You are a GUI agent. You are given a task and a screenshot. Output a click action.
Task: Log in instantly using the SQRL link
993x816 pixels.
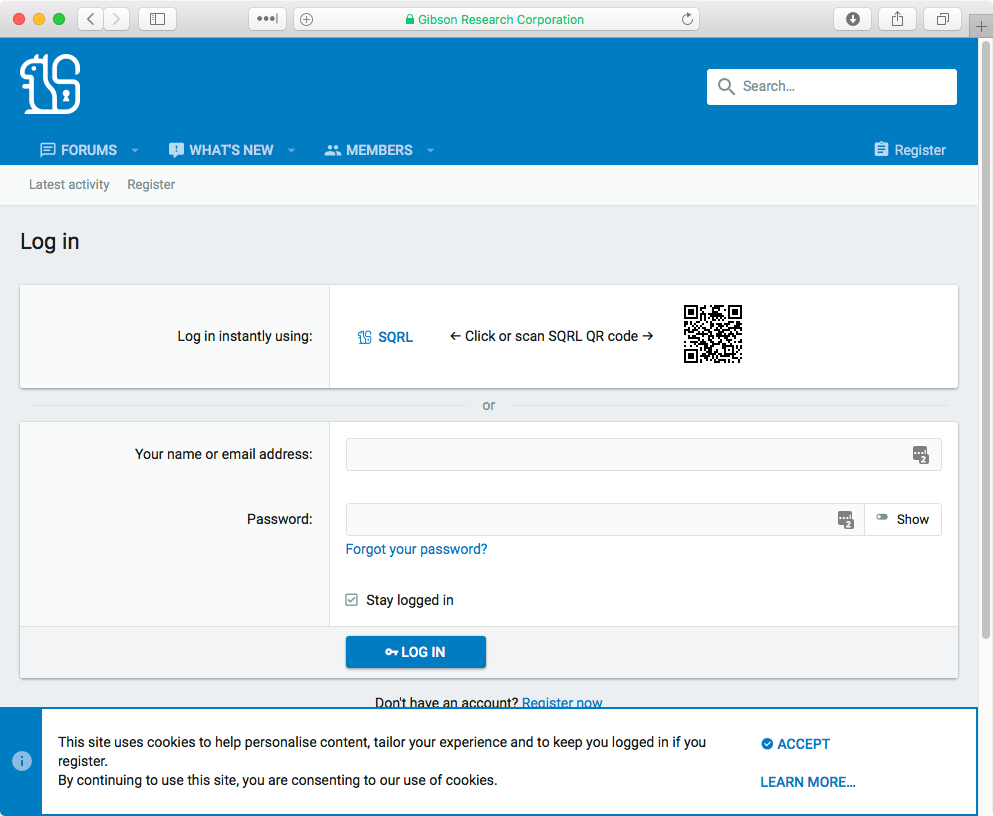click(x=385, y=337)
